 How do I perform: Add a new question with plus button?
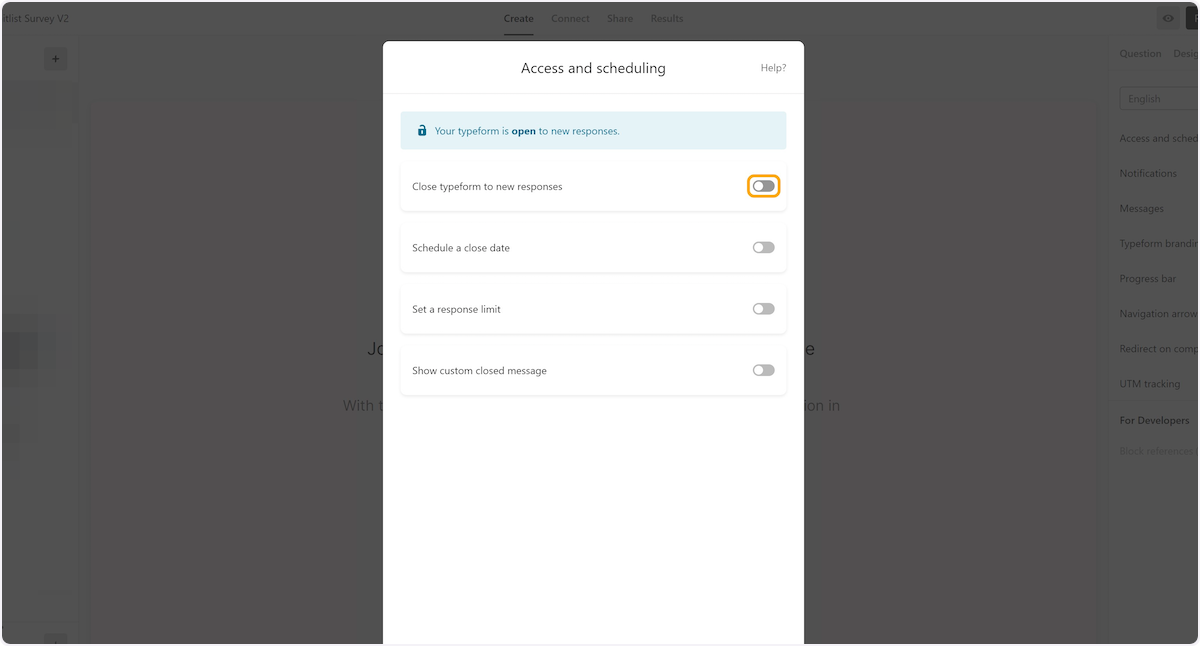(56, 59)
